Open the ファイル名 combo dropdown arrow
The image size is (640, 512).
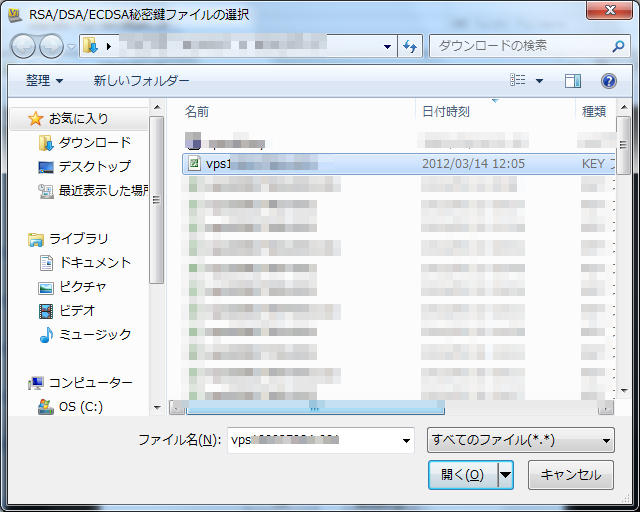pos(406,441)
